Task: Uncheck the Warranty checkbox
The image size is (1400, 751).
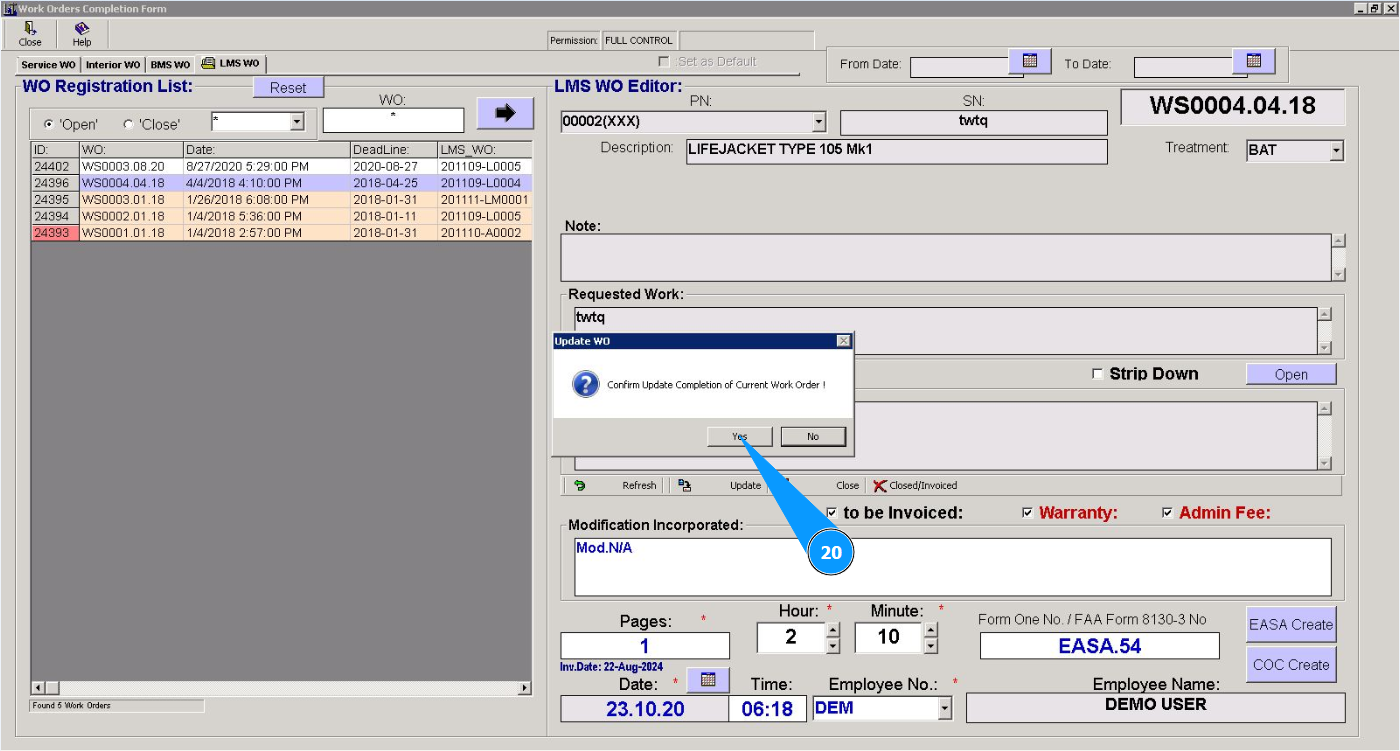Action: coord(1027,513)
